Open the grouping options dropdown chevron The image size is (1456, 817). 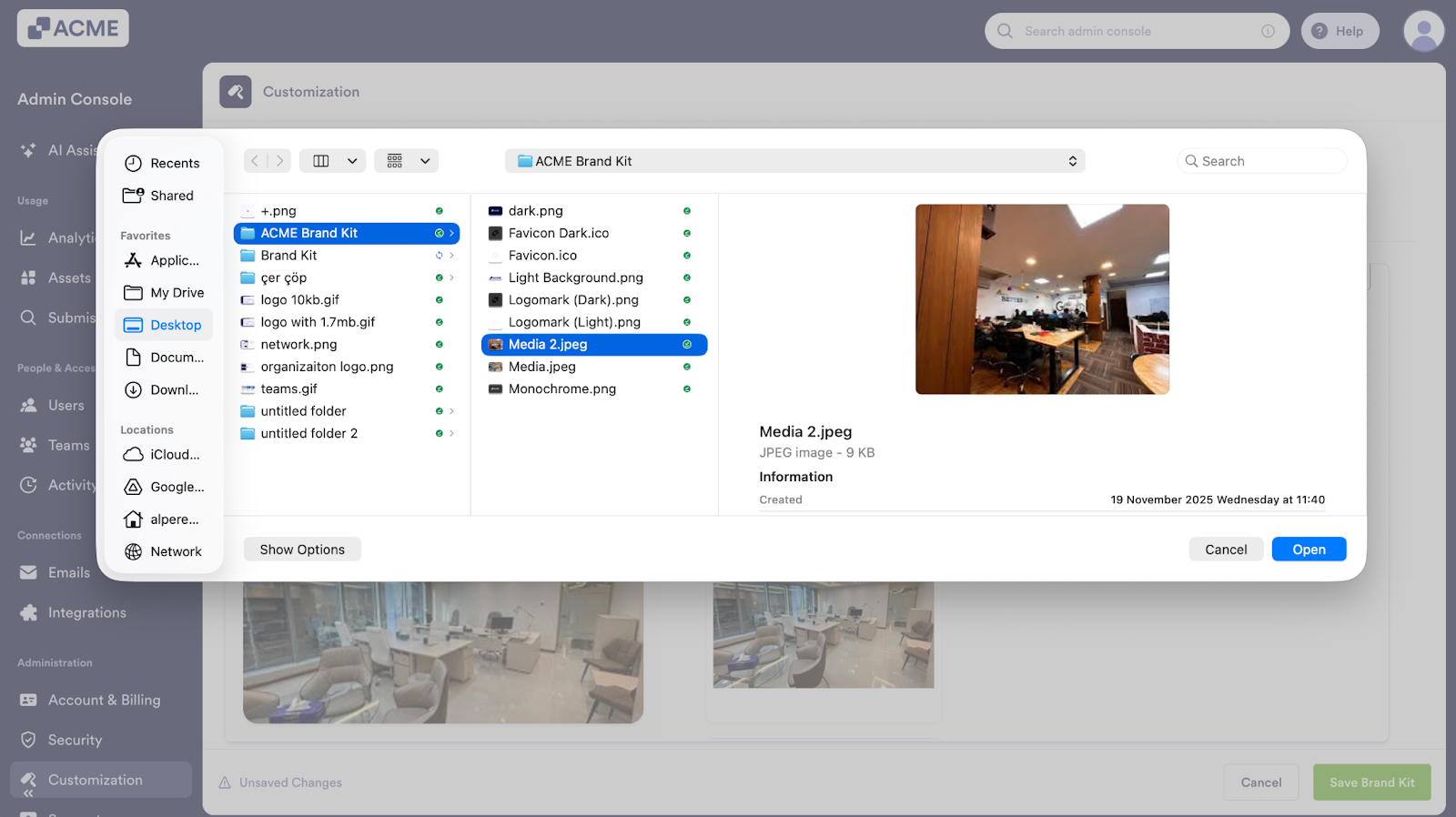point(425,161)
